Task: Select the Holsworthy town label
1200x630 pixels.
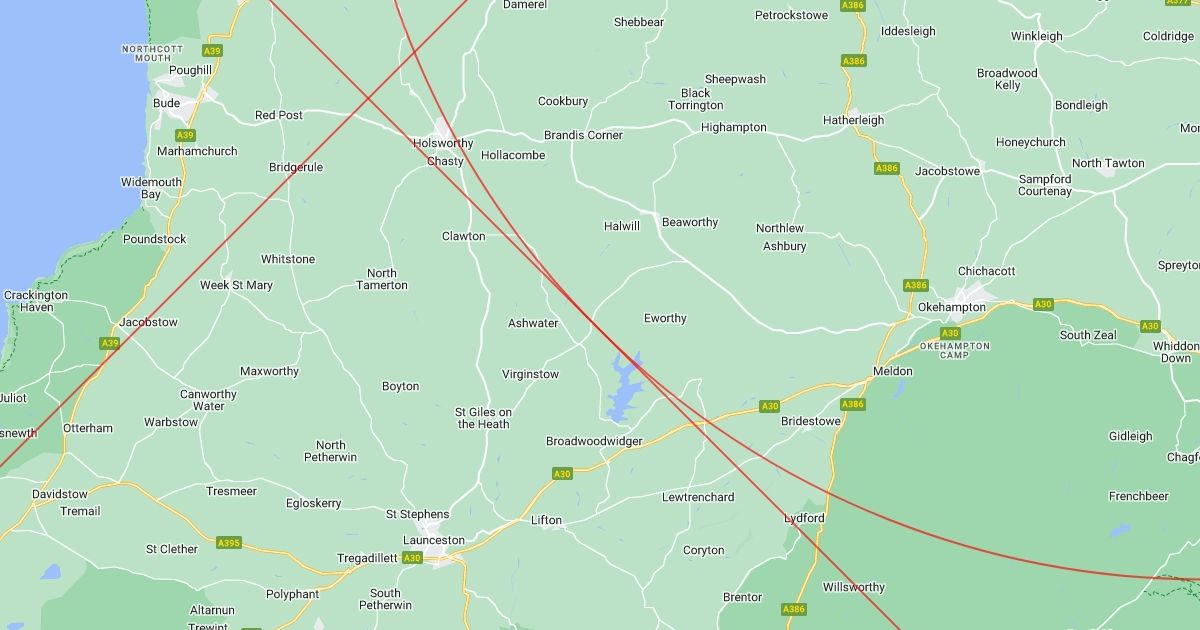Action: pos(443,143)
